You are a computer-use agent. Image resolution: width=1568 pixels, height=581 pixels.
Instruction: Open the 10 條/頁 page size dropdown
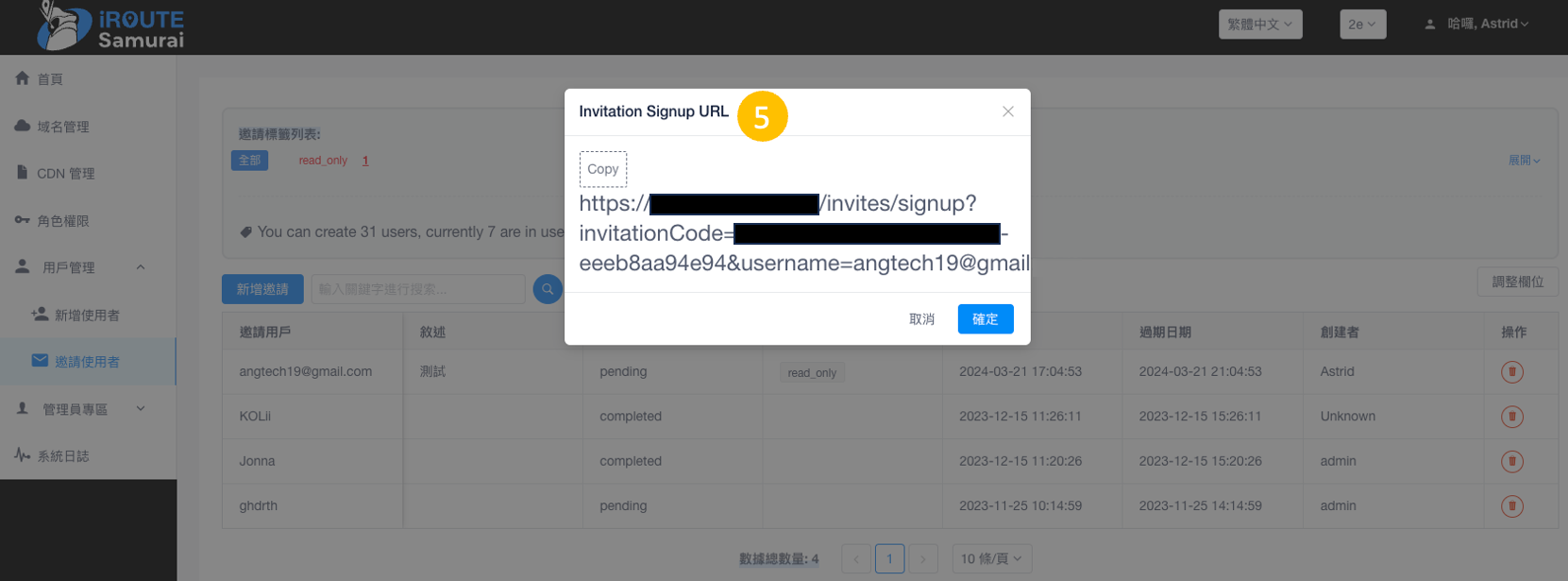pos(991,559)
